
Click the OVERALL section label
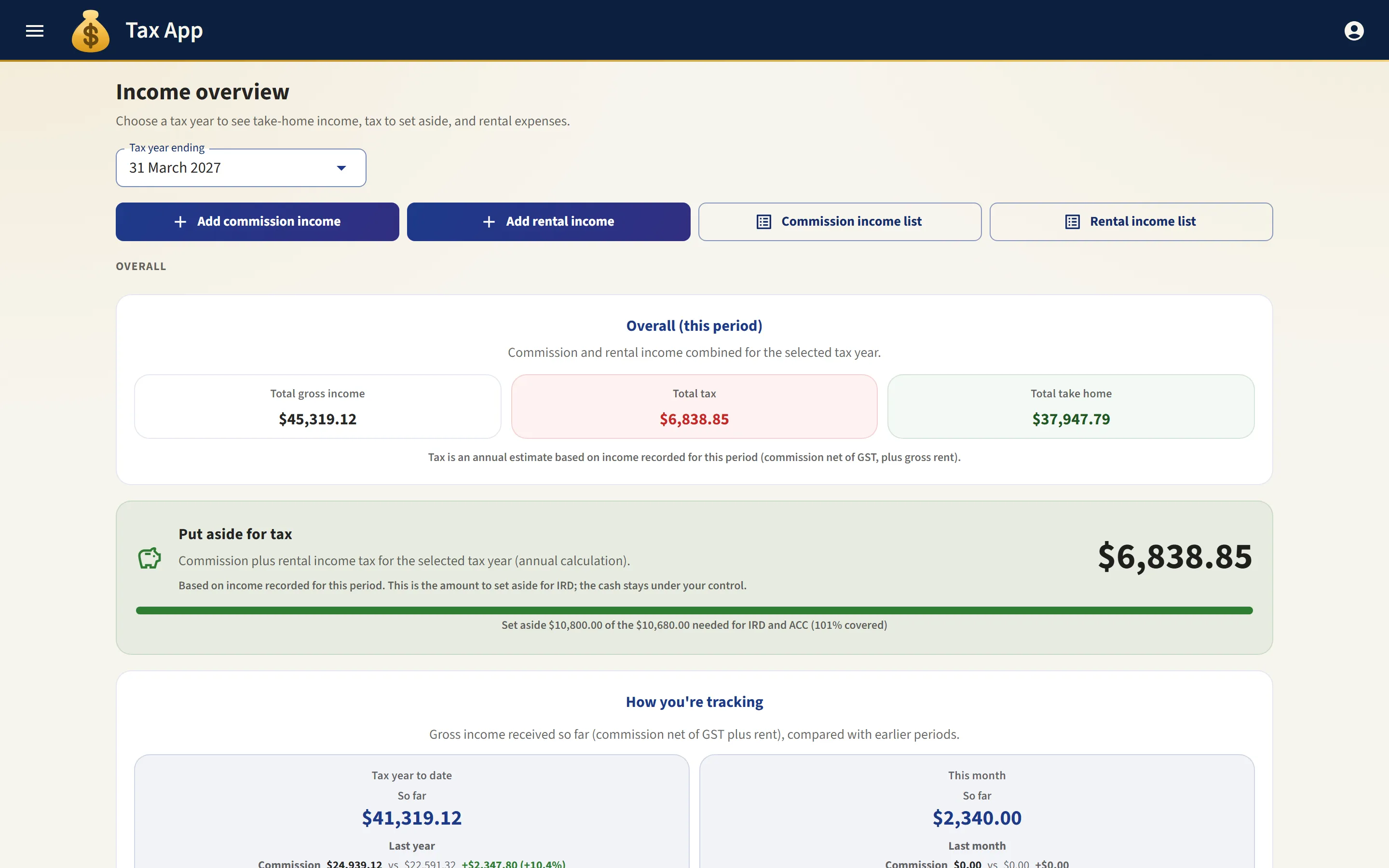click(141, 266)
